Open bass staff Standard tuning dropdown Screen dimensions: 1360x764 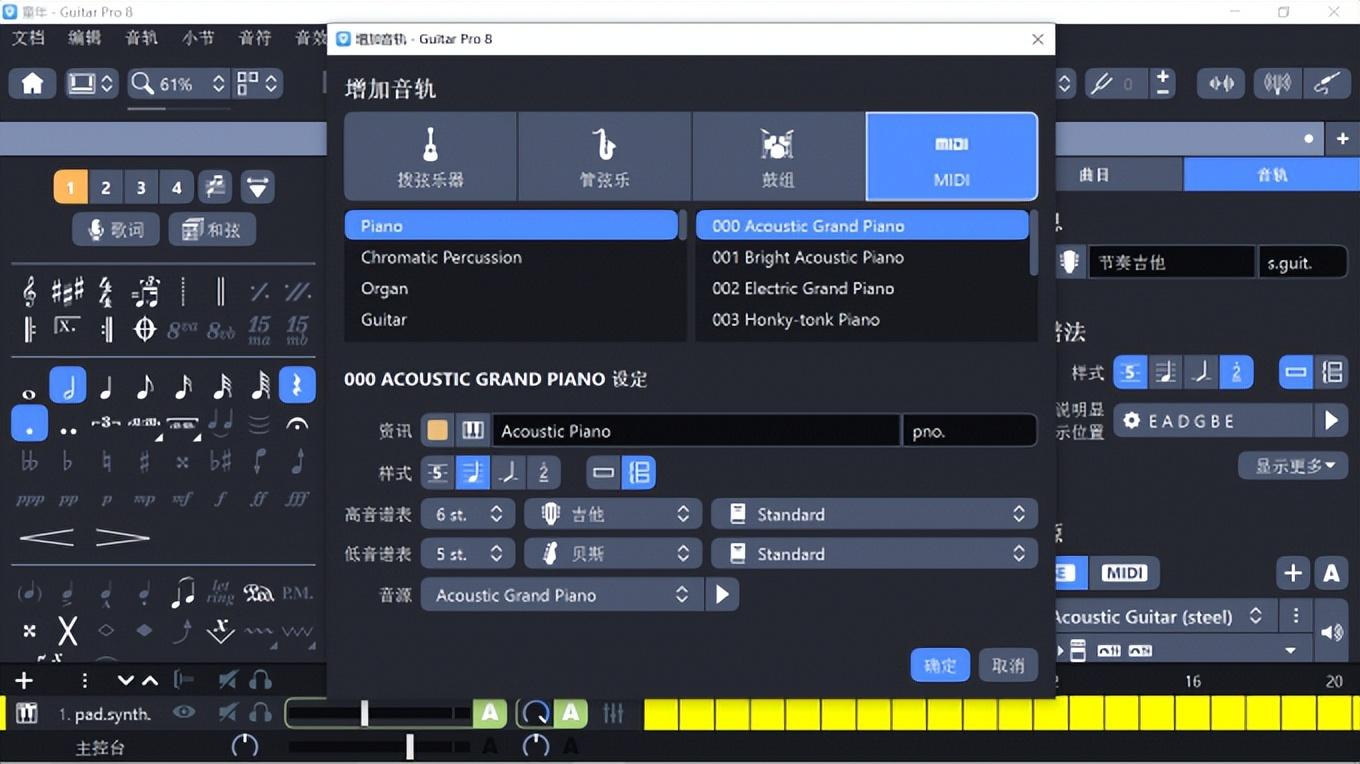coord(874,553)
